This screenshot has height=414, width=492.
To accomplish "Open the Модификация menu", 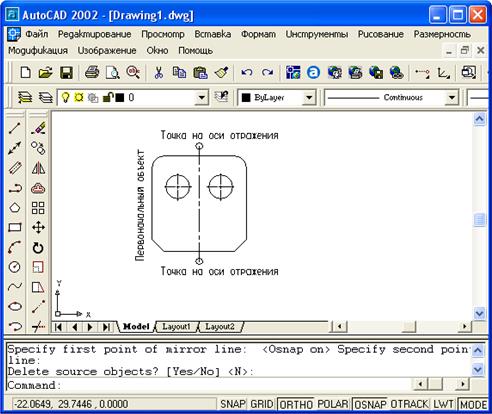I will (x=38, y=51).
